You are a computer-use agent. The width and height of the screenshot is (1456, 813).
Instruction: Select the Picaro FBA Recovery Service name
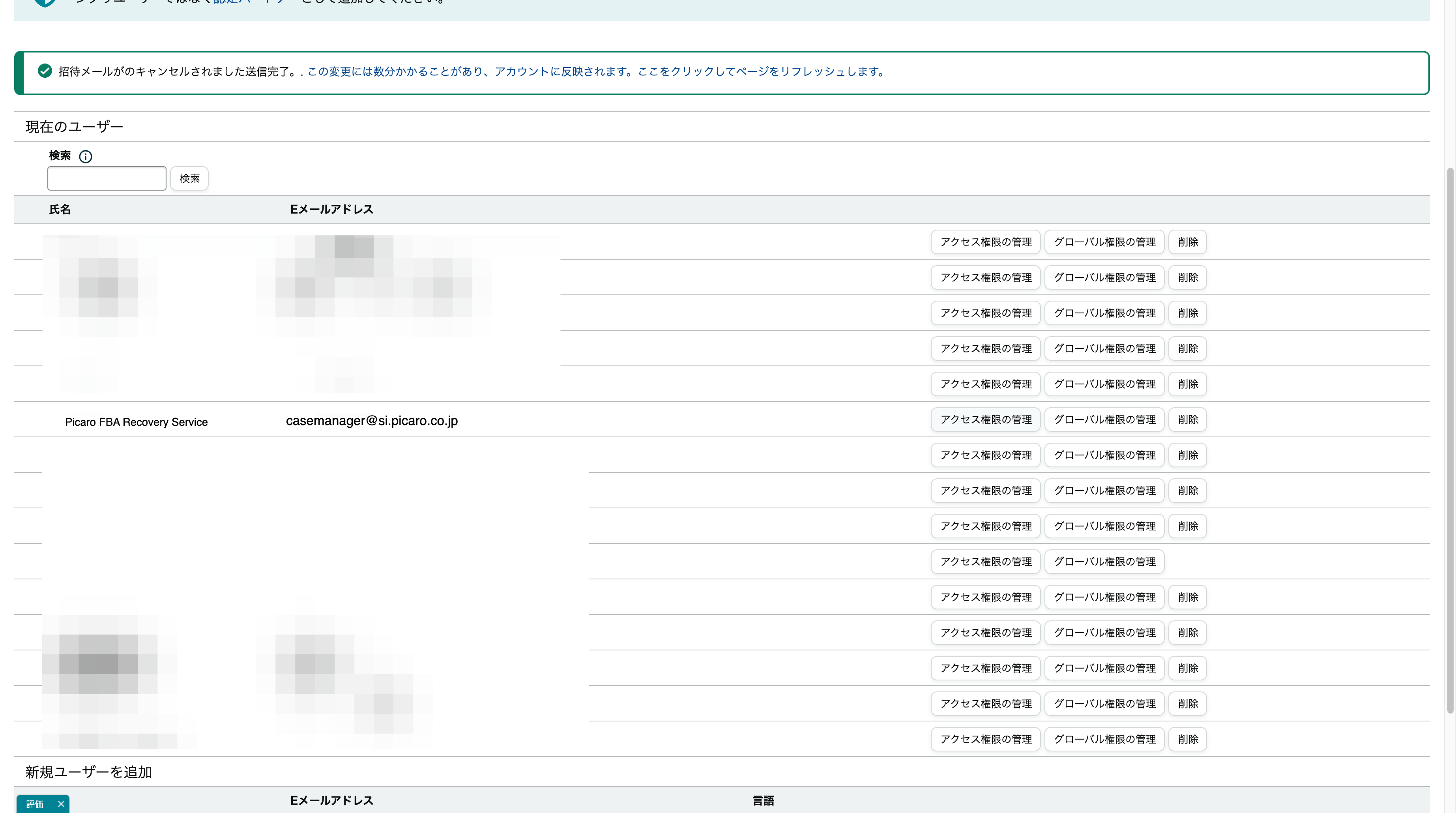click(x=136, y=422)
